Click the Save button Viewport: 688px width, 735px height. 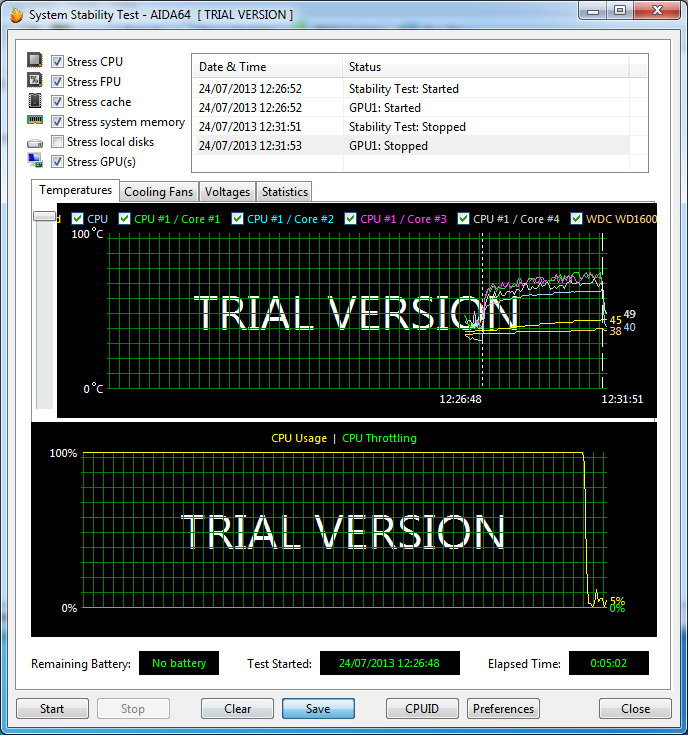(318, 709)
